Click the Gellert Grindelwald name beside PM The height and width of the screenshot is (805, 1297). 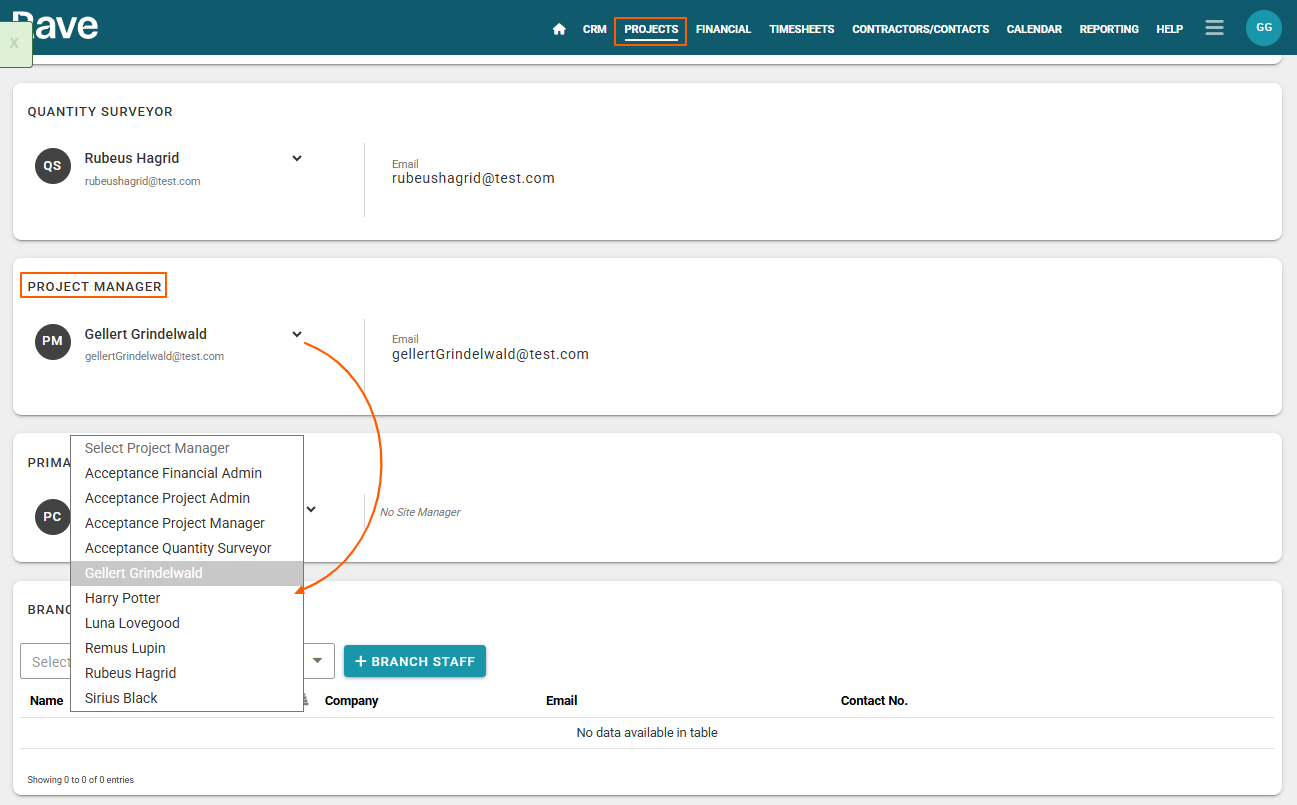(x=146, y=334)
